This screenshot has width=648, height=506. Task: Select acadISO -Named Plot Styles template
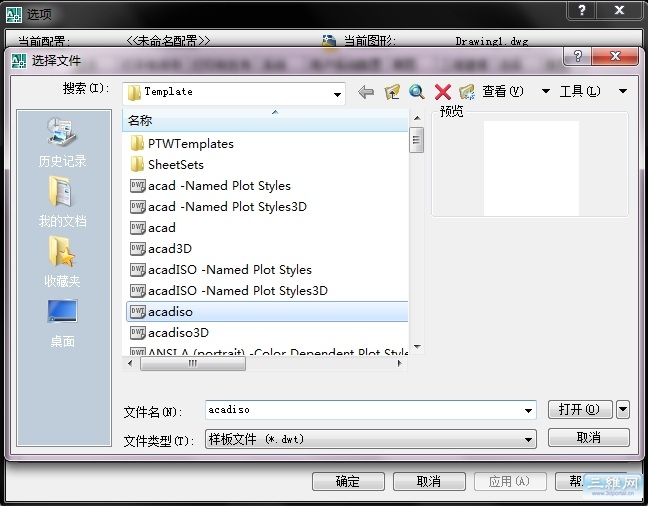(221, 270)
